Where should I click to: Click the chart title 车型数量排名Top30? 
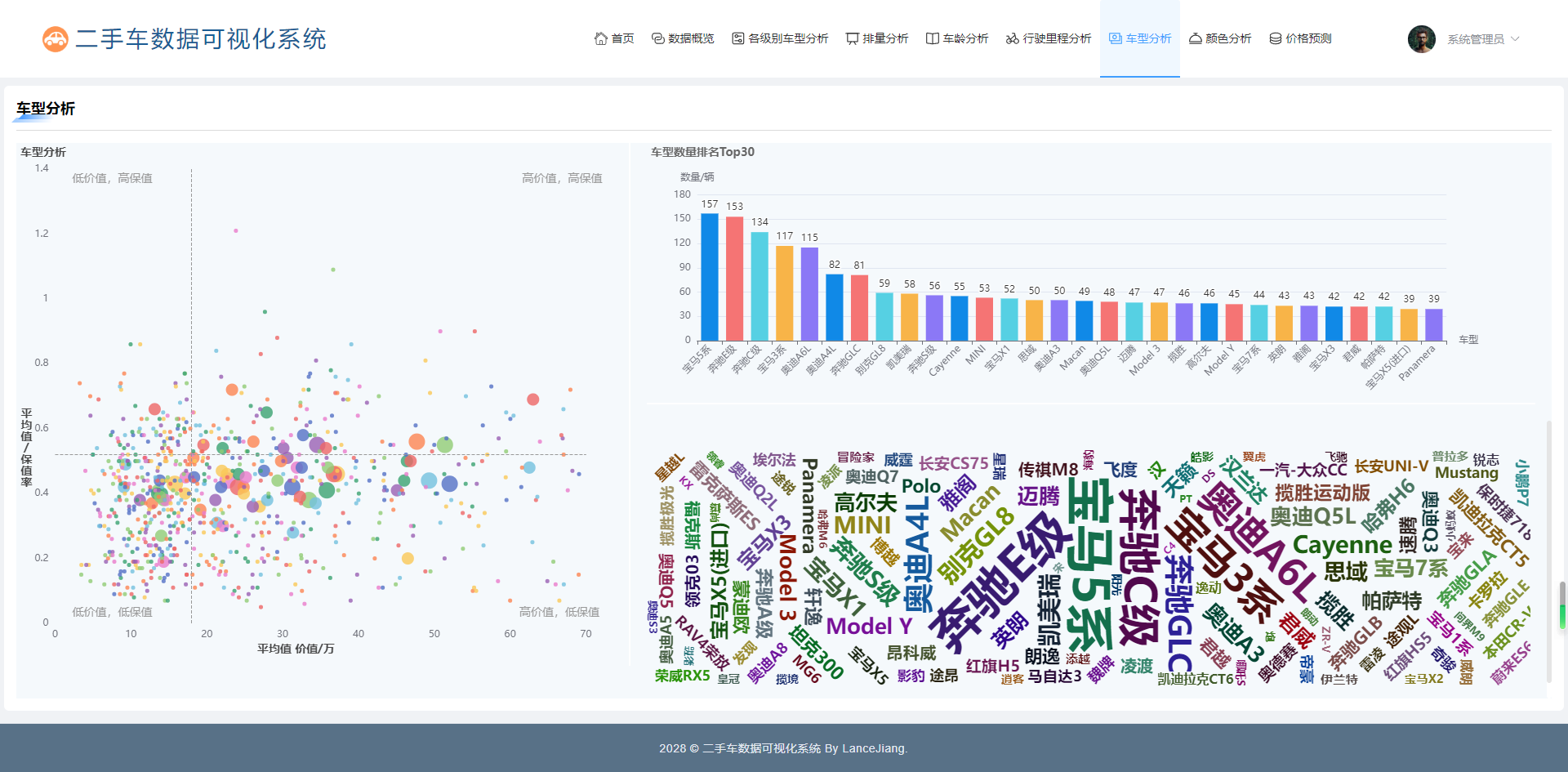click(x=702, y=152)
